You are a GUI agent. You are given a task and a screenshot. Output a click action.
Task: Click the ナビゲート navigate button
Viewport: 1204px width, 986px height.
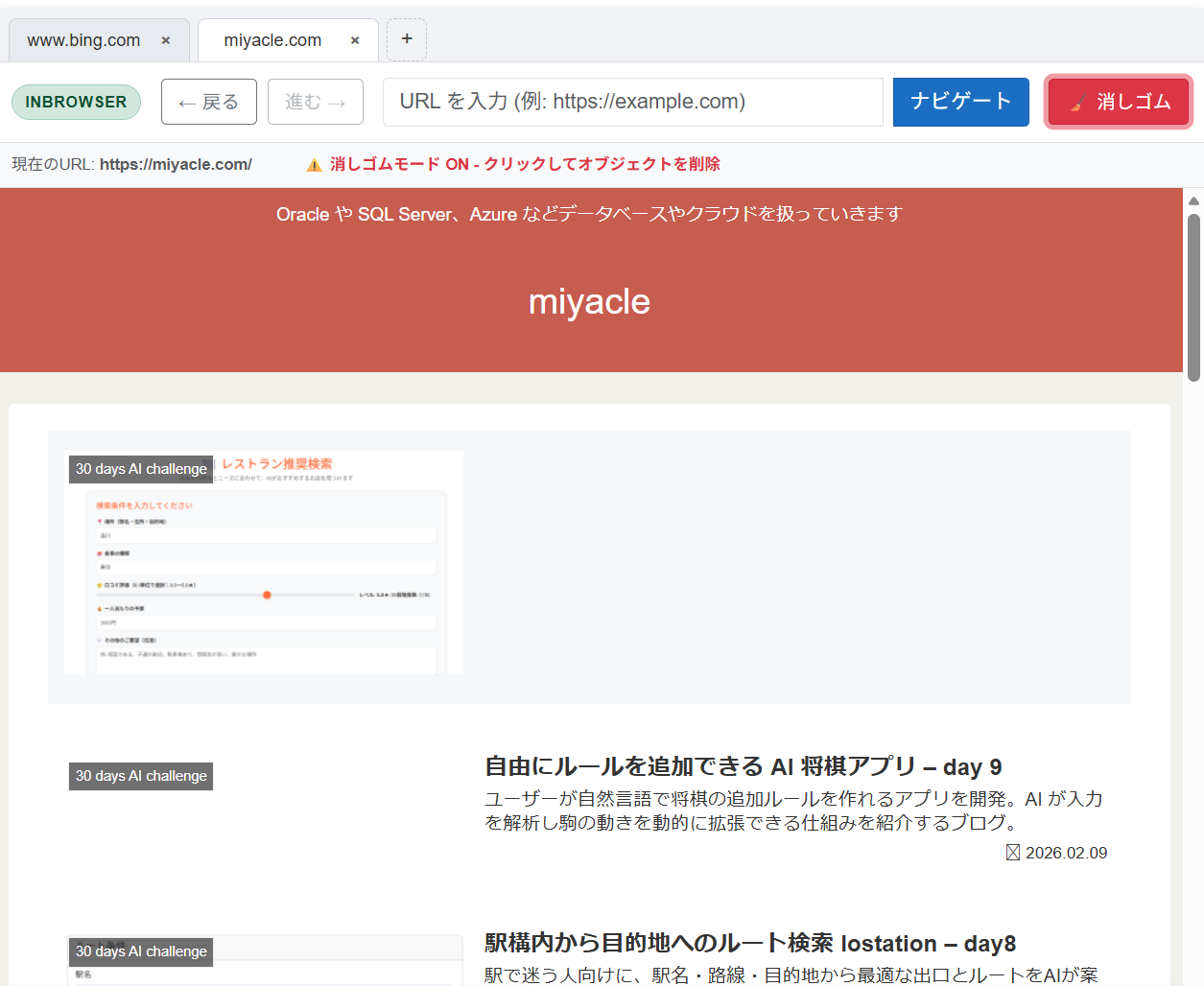tap(960, 102)
